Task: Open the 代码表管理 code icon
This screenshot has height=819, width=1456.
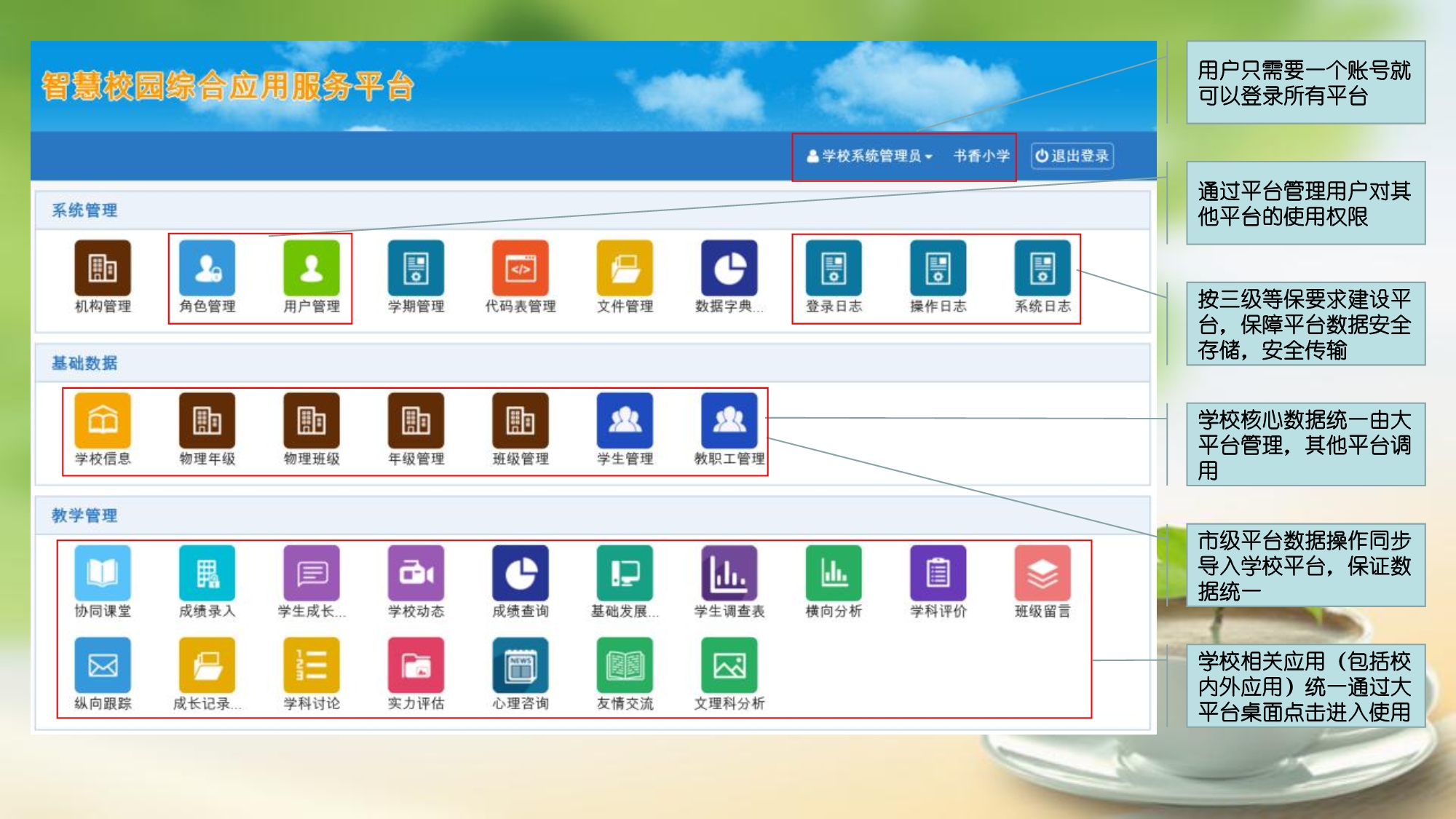Action: 521,269
